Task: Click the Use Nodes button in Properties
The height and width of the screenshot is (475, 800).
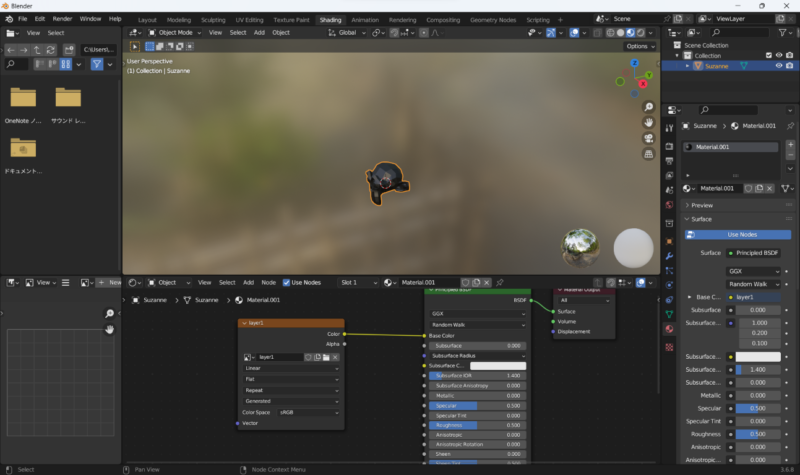Action: tap(738, 235)
